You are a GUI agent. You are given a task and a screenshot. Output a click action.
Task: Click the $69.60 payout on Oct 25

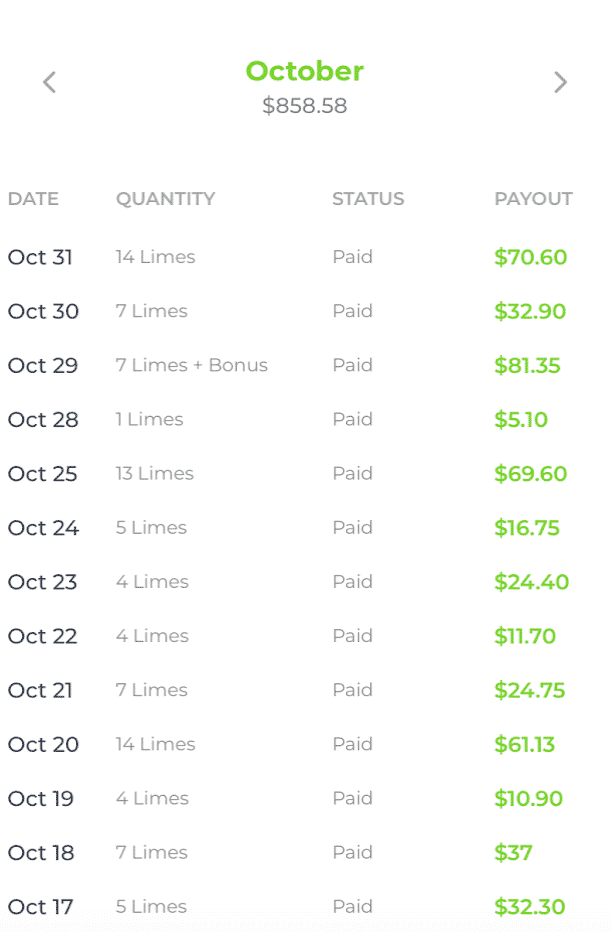(x=531, y=474)
